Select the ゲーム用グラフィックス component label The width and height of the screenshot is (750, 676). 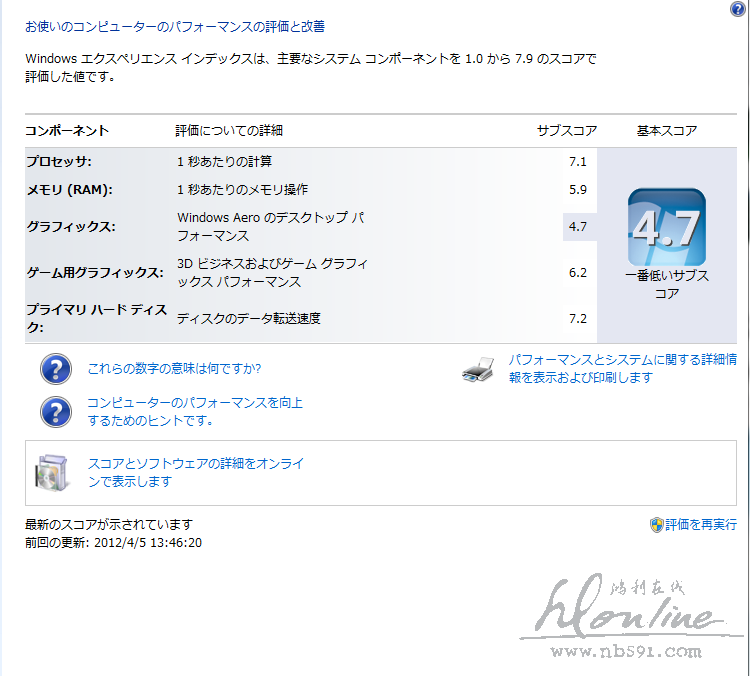[x=93, y=272]
